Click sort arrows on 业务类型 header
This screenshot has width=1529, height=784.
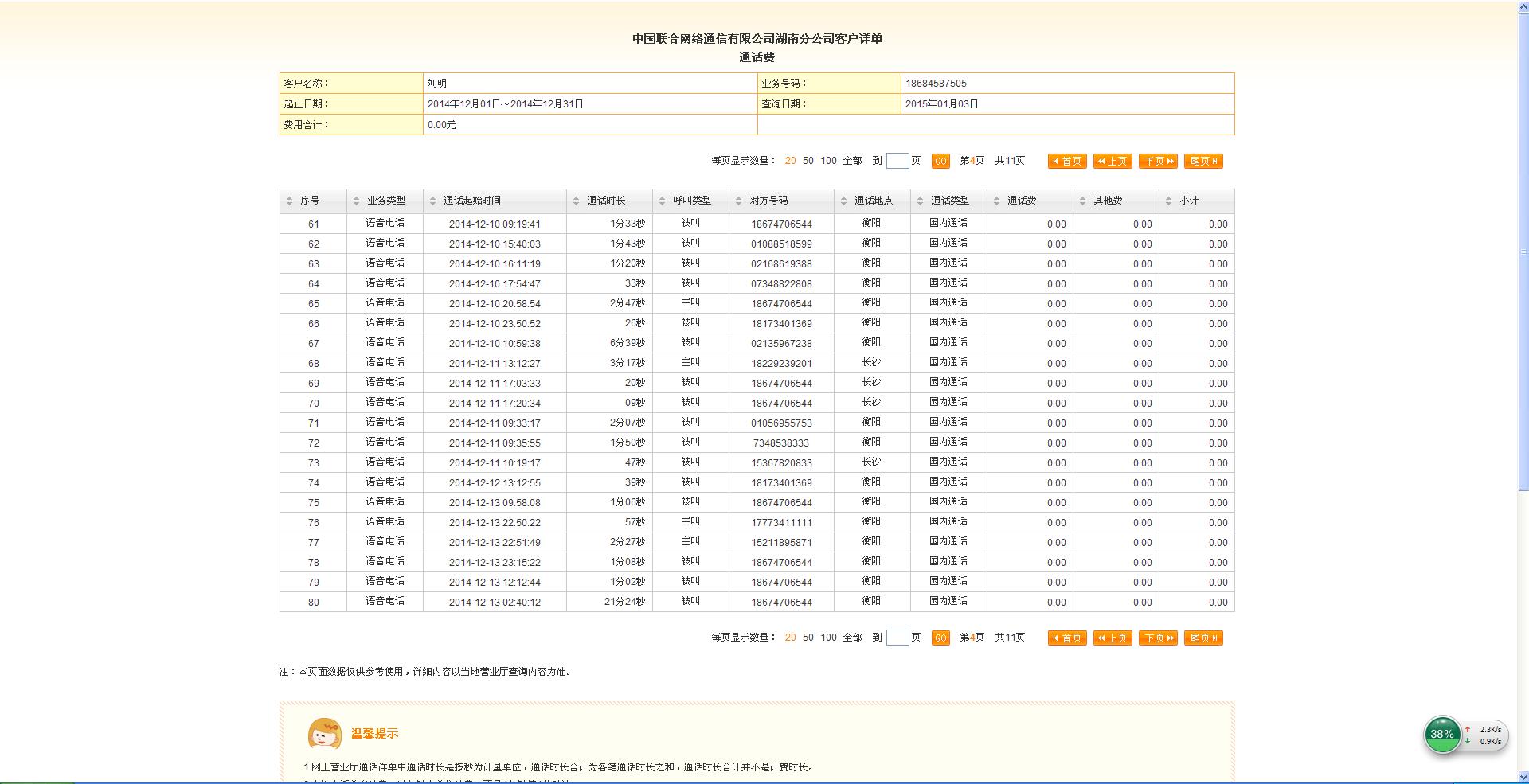tap(356, 201)
